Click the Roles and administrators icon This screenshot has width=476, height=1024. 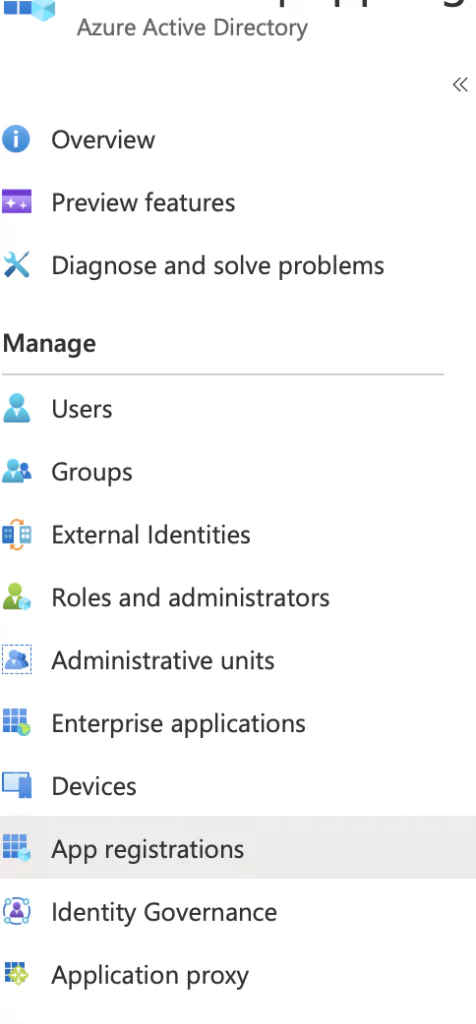tap(16, 597)
